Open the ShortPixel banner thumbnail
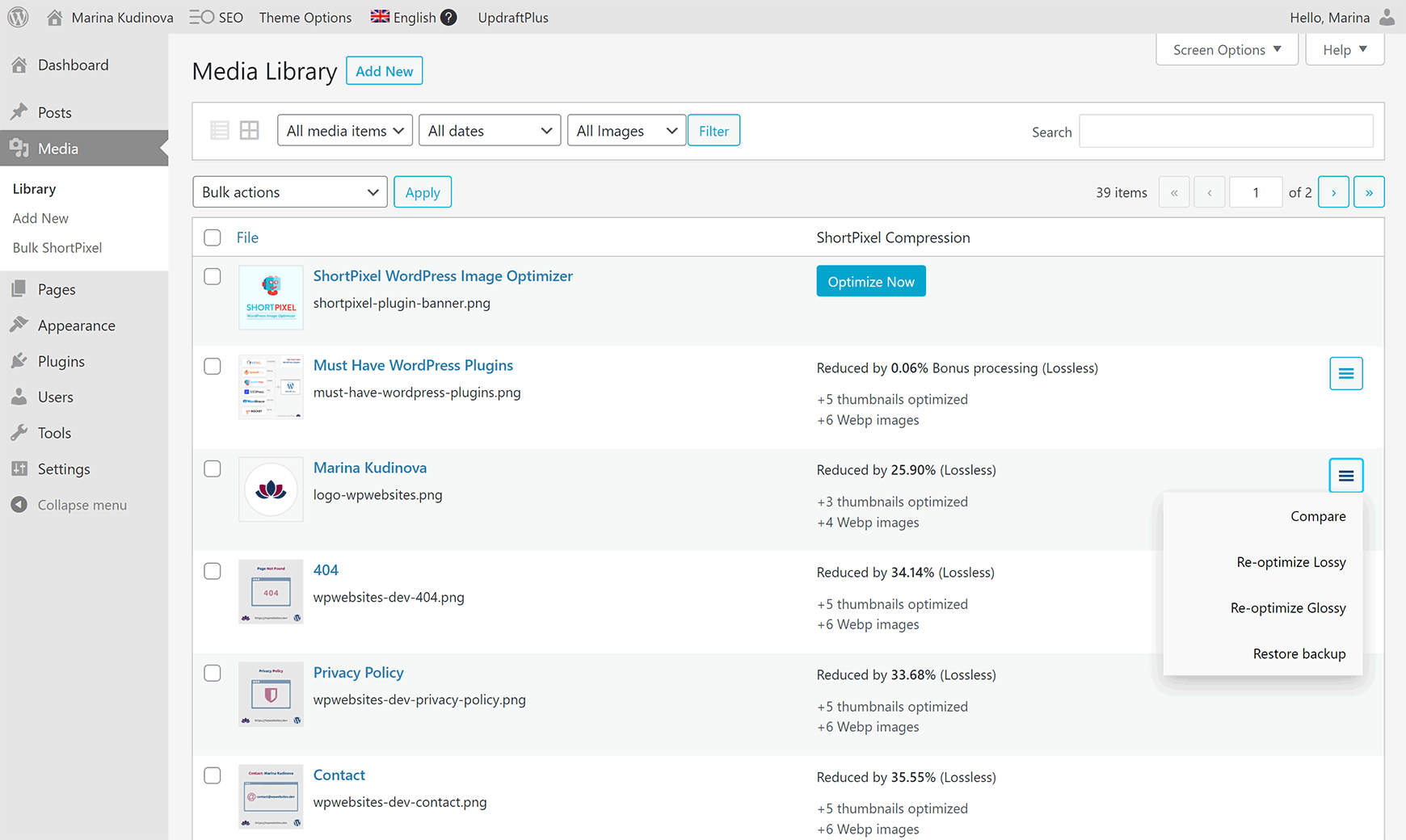Screen dimensions: 1406x840 click(271, 297)
